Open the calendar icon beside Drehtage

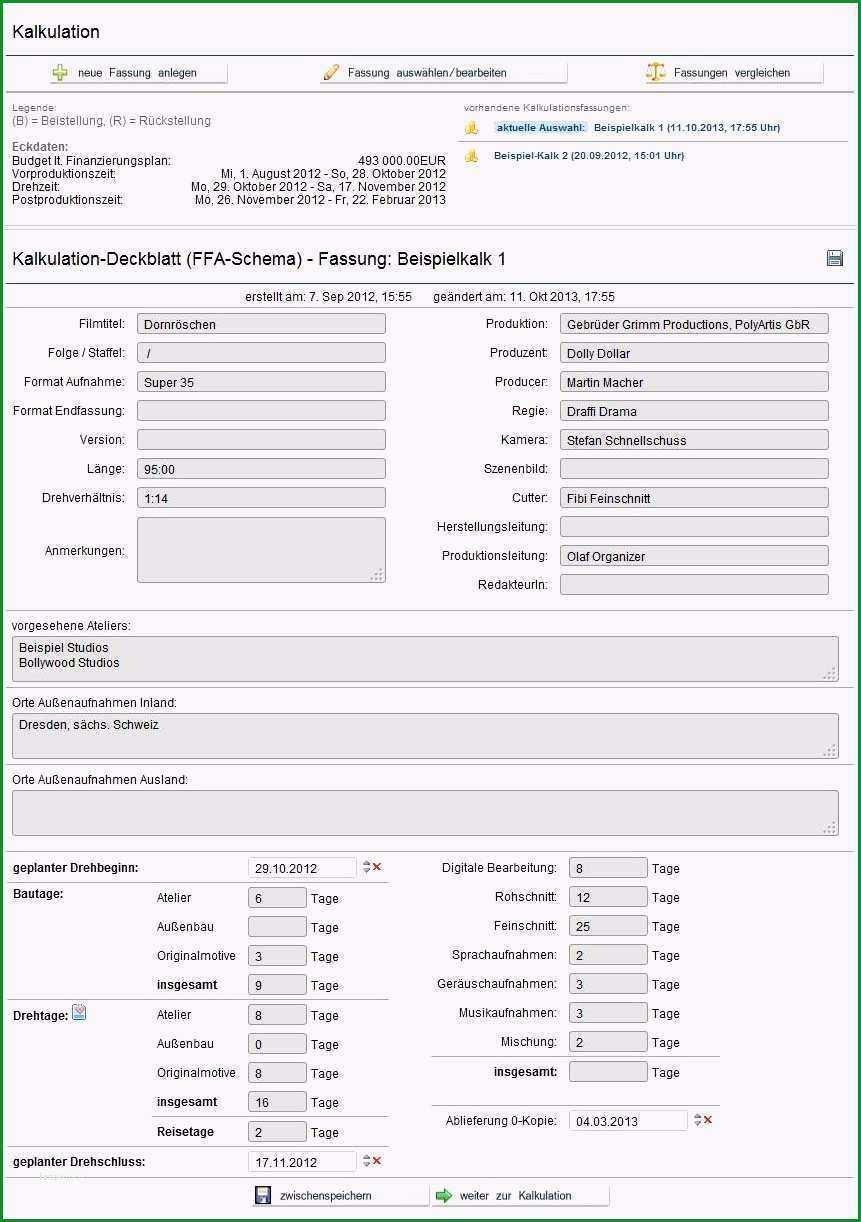tap(79, 1013)
